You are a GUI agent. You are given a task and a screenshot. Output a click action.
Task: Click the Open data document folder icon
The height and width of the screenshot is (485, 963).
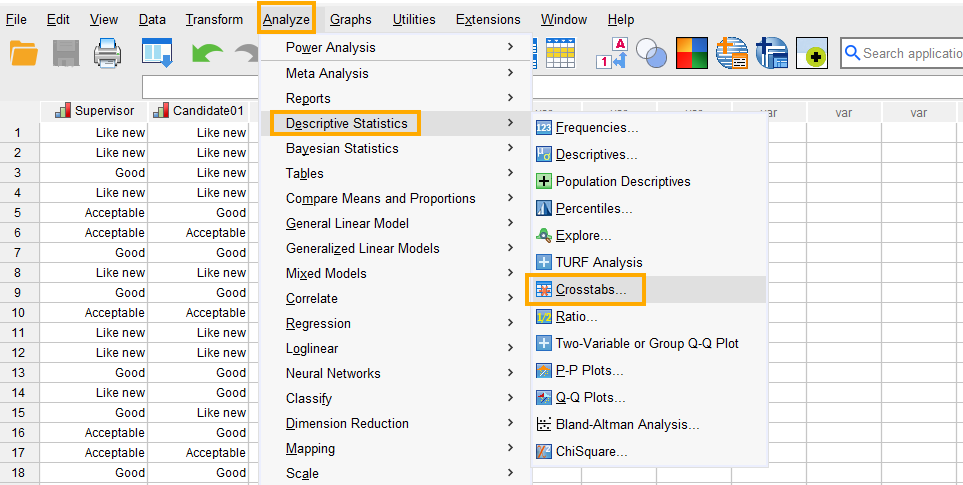24,53
